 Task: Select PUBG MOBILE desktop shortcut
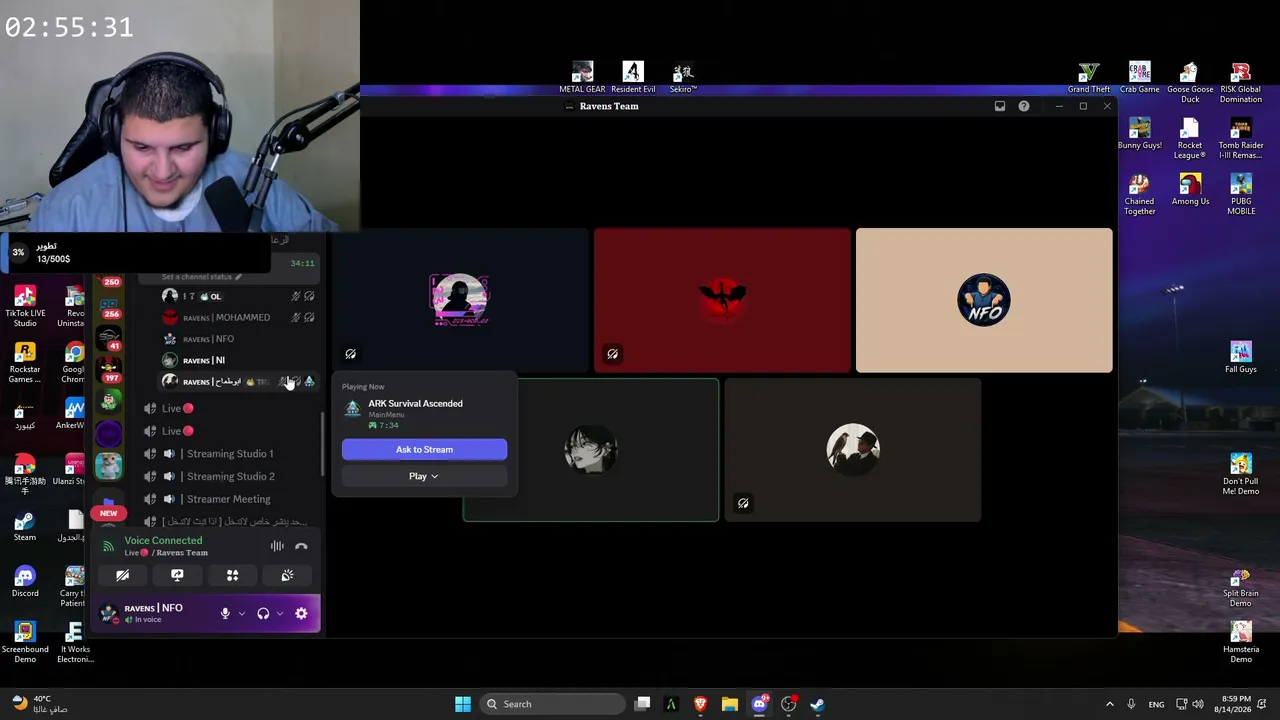click(x=1241, y=195)
